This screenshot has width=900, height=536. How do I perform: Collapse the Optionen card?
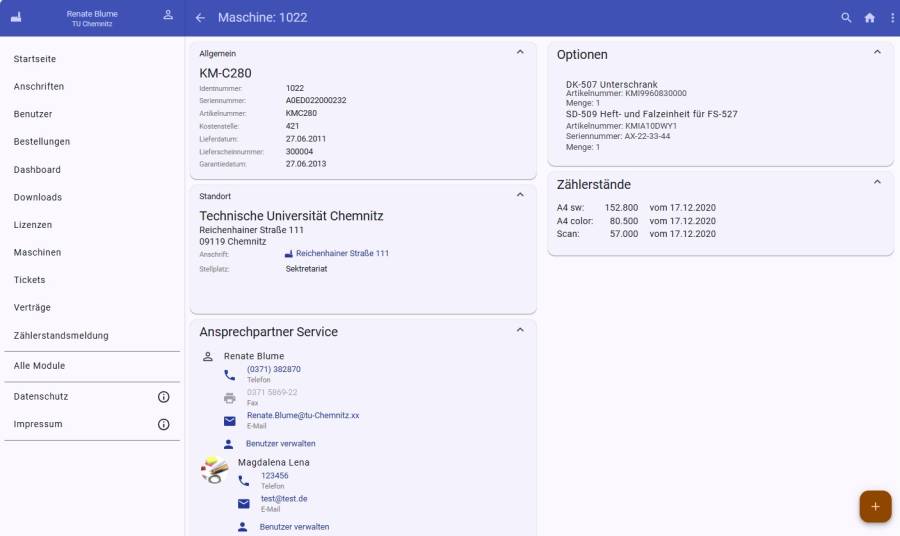coord(877,53)
